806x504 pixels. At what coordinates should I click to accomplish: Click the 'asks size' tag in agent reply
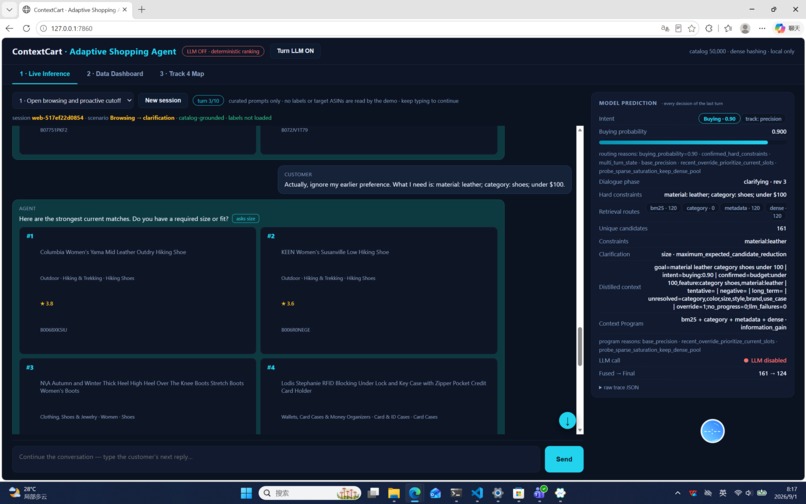click(245, 219)
